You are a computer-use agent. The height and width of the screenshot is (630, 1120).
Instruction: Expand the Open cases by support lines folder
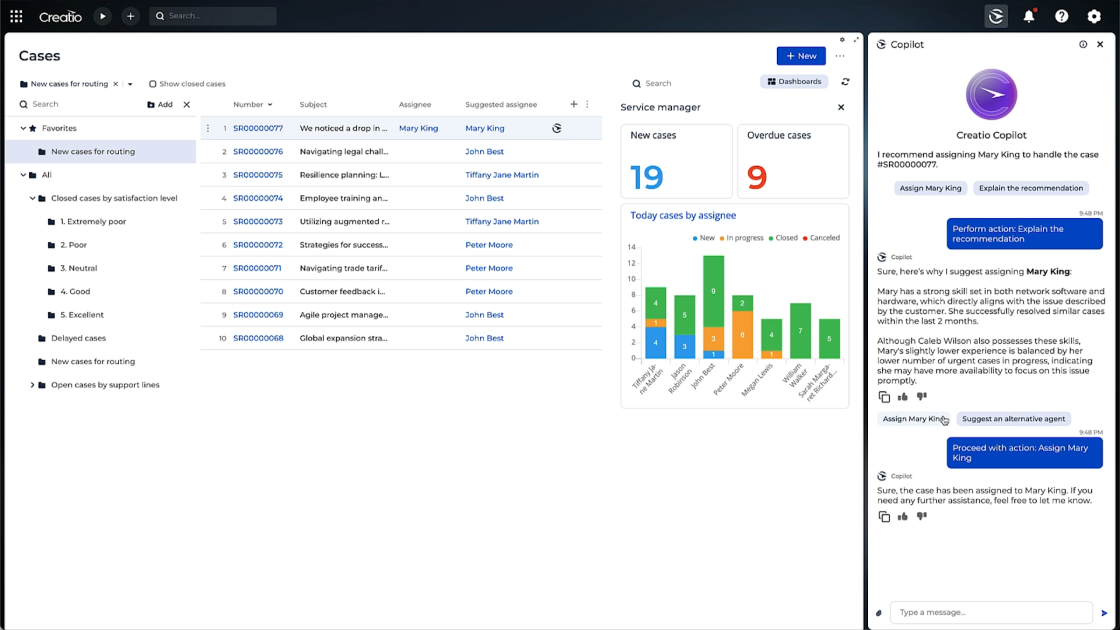click(31, 384)
